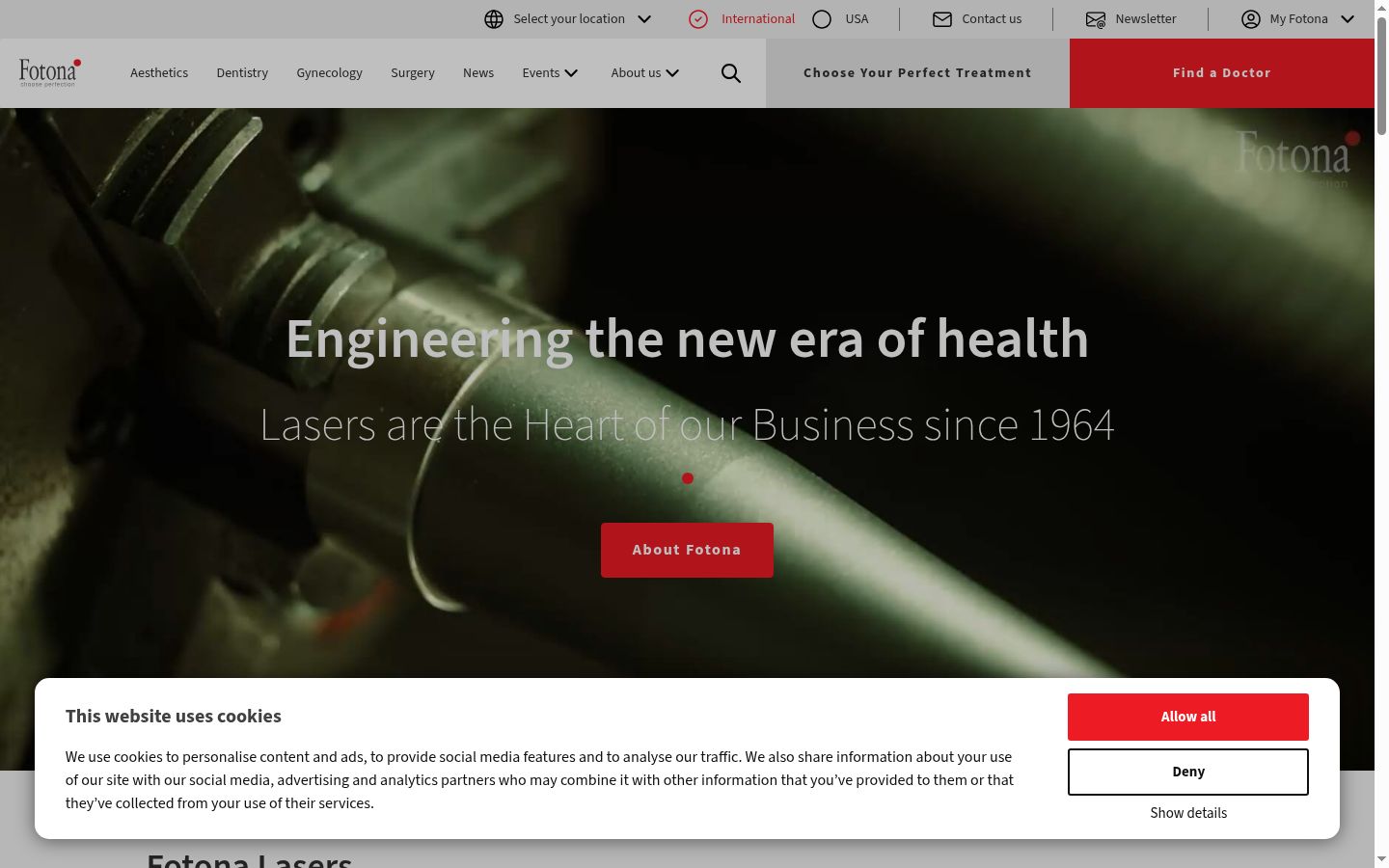1389x868 pixels.
Task: Allow all cookies
Action: click(x=1188, y=717)
